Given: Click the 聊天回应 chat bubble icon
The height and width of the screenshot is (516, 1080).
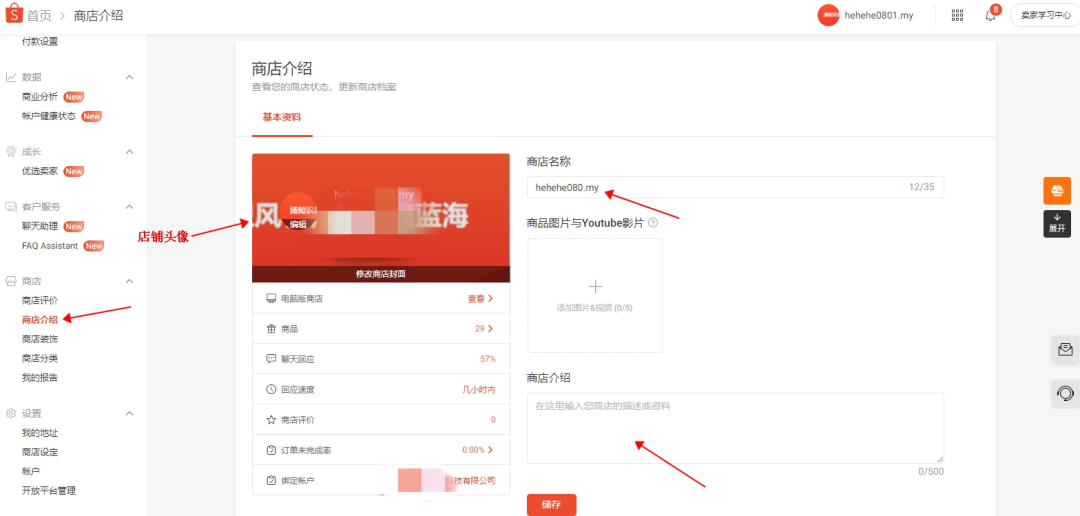Looking at the screenshot, I should click(271, 359).
